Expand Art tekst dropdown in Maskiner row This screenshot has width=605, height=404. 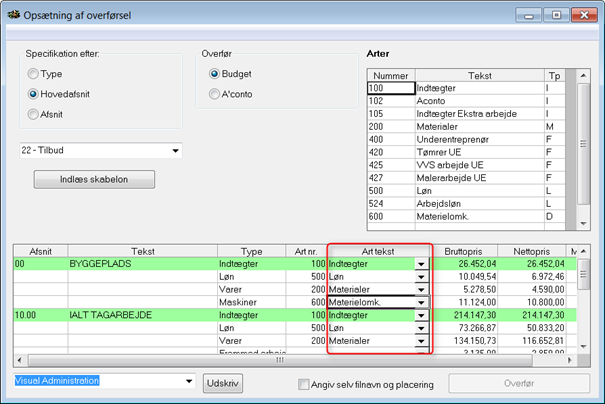421,302
